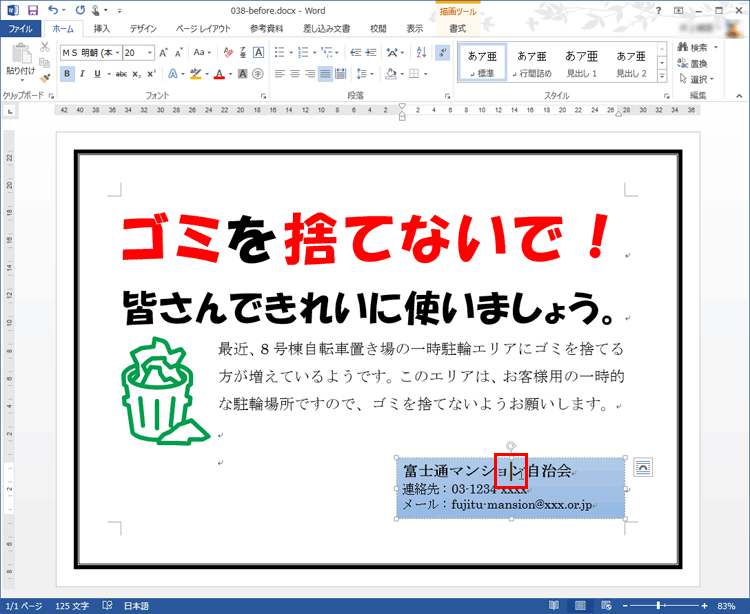This screenshot has width=750, height=614.
Task: Undo the last action
Action: tap(53, 10)
